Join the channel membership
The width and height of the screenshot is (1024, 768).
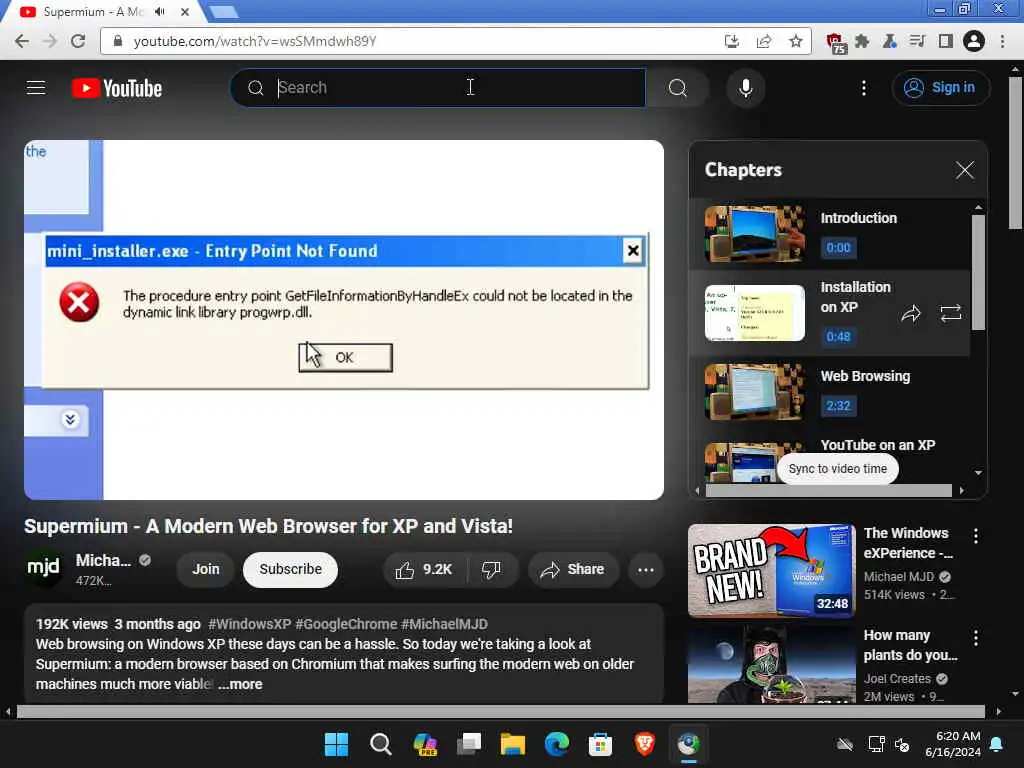pyautogui.click(x=206, y=569)
